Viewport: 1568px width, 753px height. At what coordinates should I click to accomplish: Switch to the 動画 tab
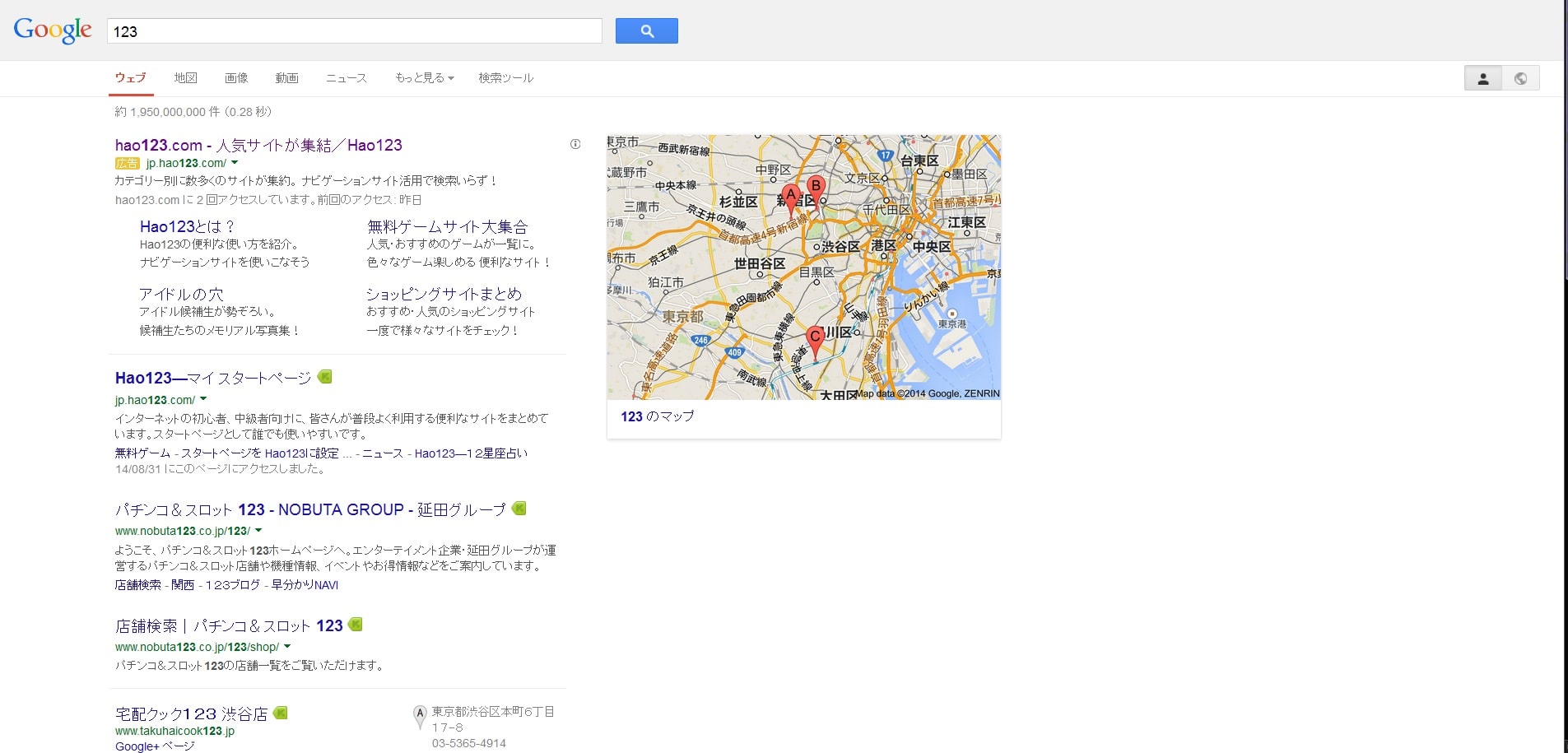coord(286,78)
